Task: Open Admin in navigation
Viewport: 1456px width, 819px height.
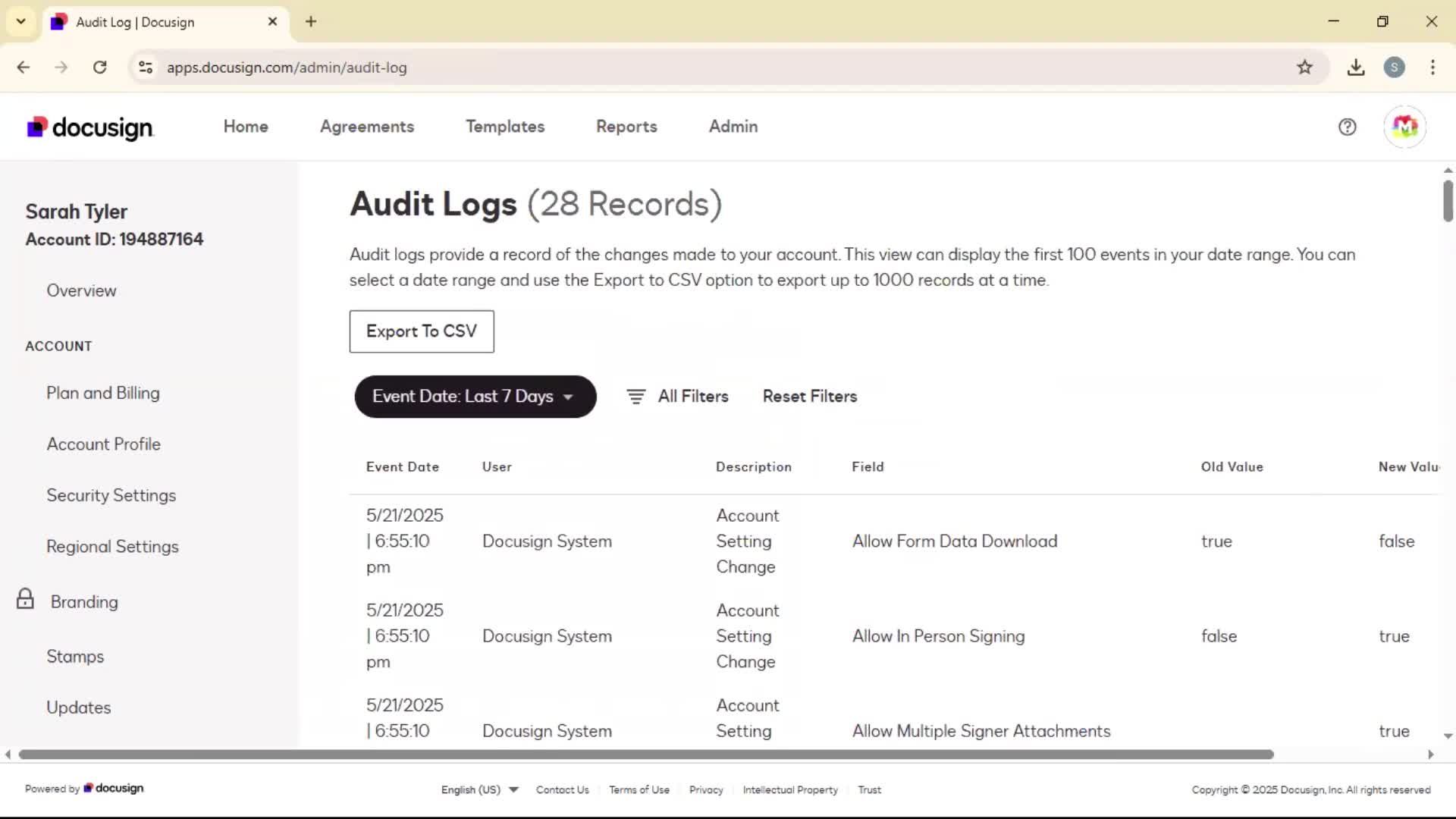Action: (733, 127)
